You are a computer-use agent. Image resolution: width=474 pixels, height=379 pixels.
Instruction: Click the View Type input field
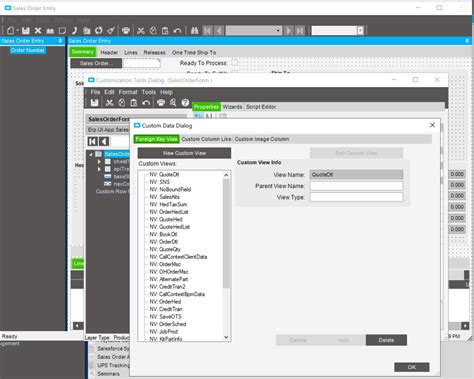[356, 197]
